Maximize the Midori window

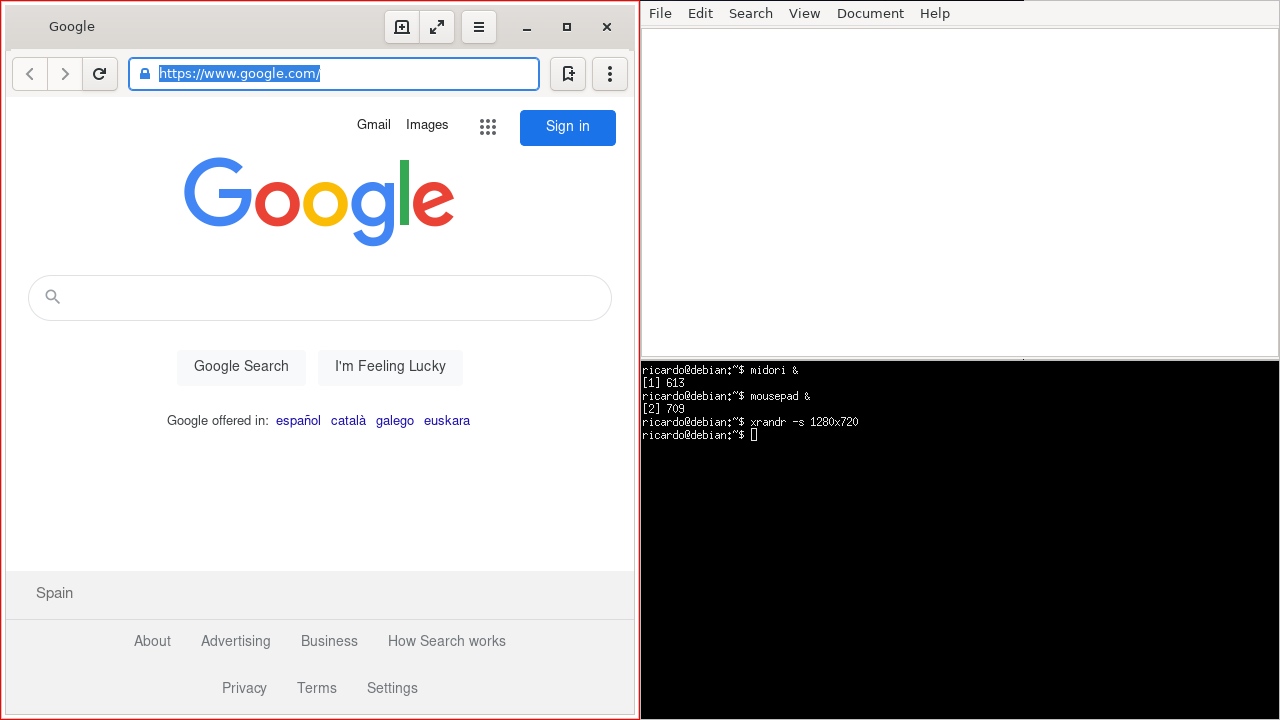click(567, 27)
